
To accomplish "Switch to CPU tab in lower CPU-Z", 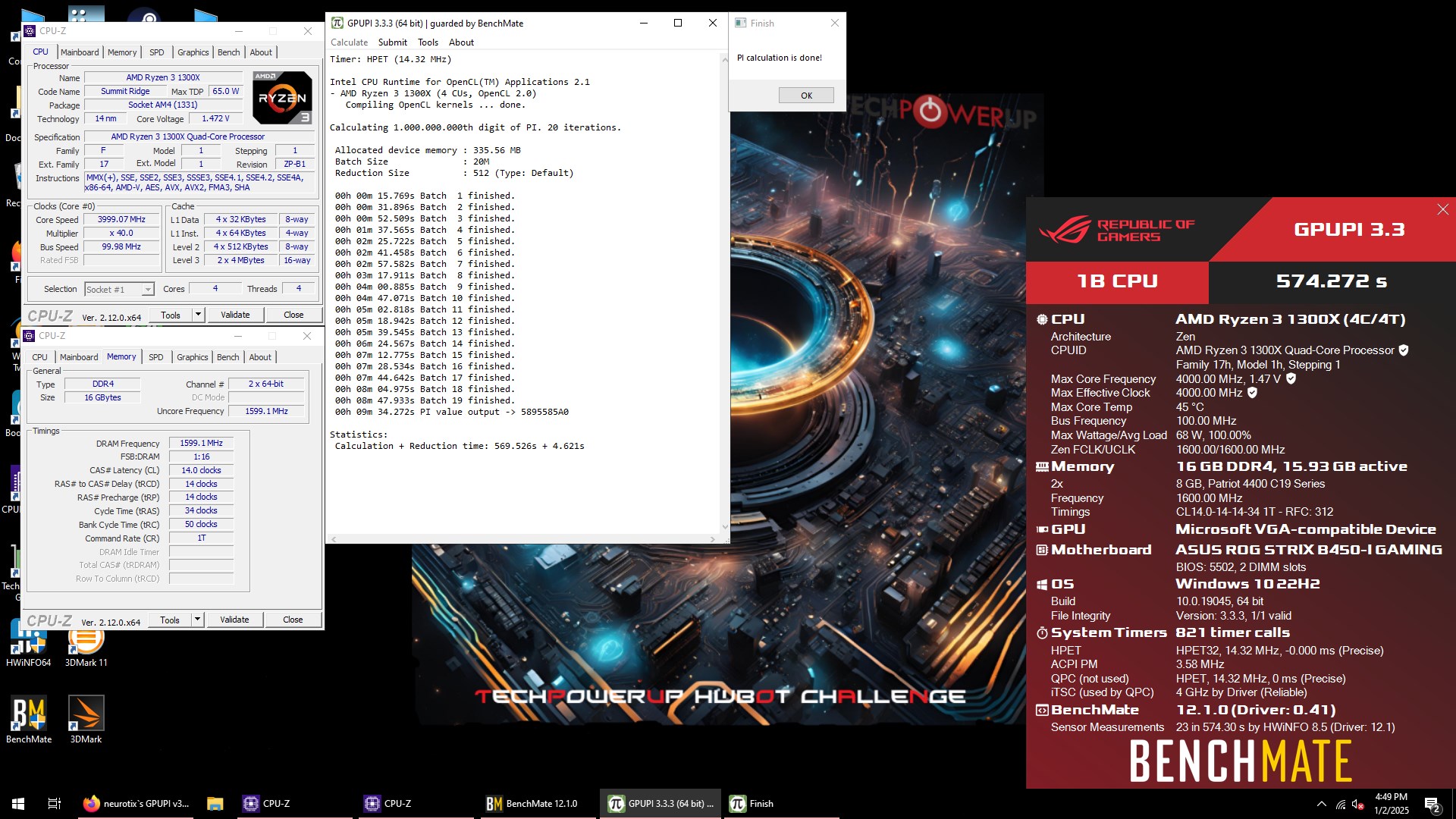I will point(39,357).
